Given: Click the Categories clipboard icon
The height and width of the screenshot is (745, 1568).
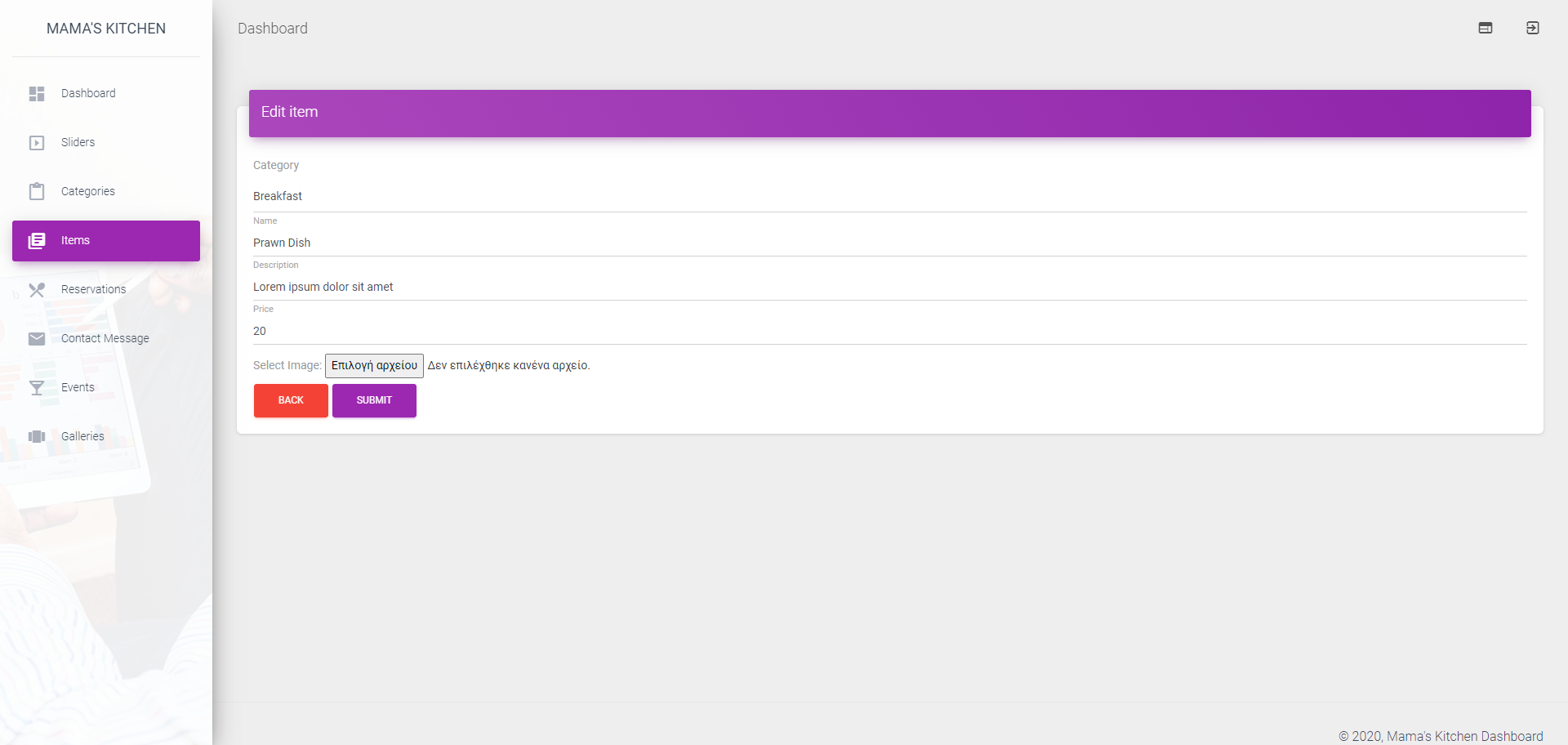Looking at the screenshot, I should (37, 191).
